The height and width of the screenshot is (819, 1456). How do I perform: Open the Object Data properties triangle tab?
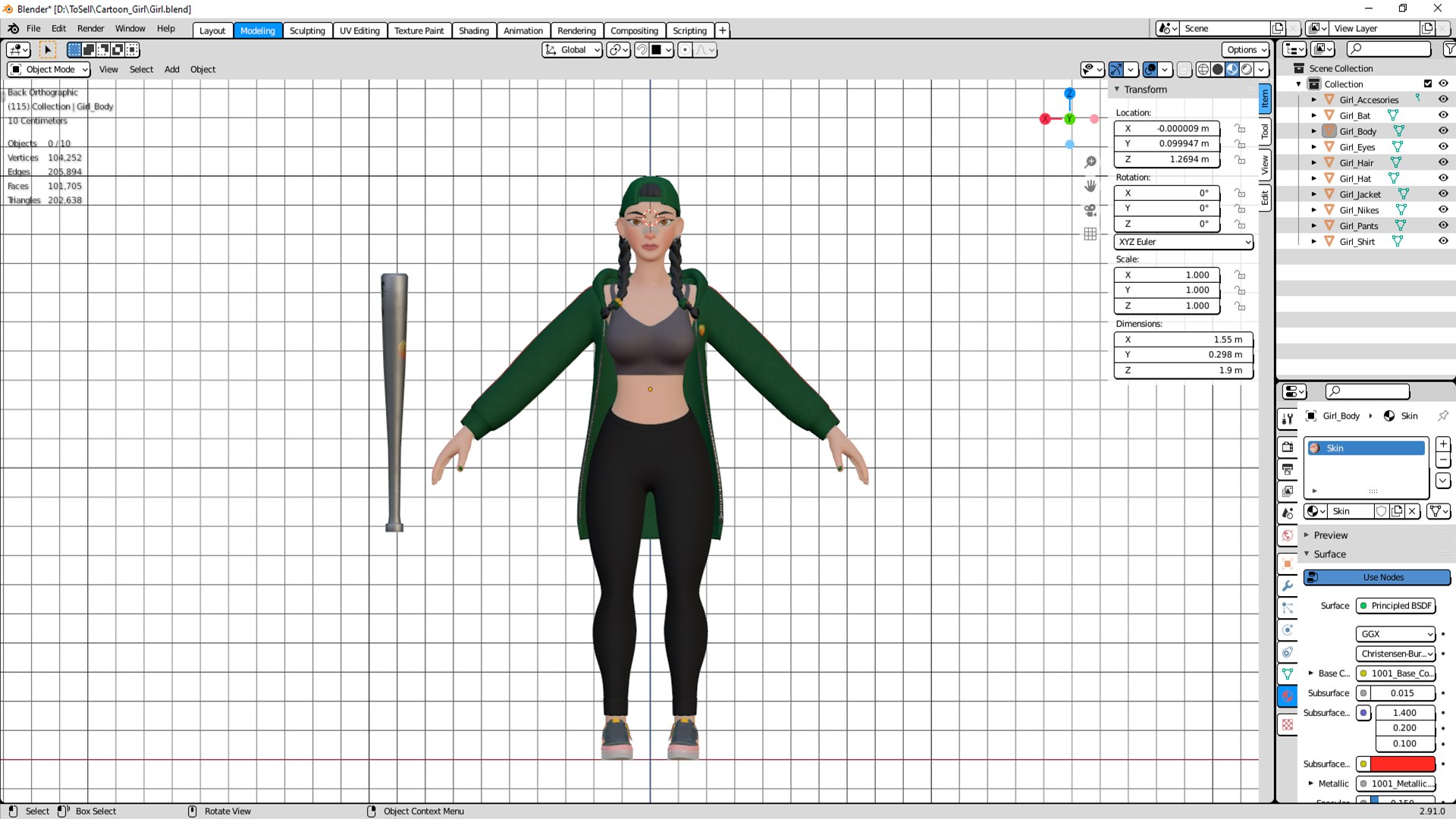click(x=1288, y=673)
